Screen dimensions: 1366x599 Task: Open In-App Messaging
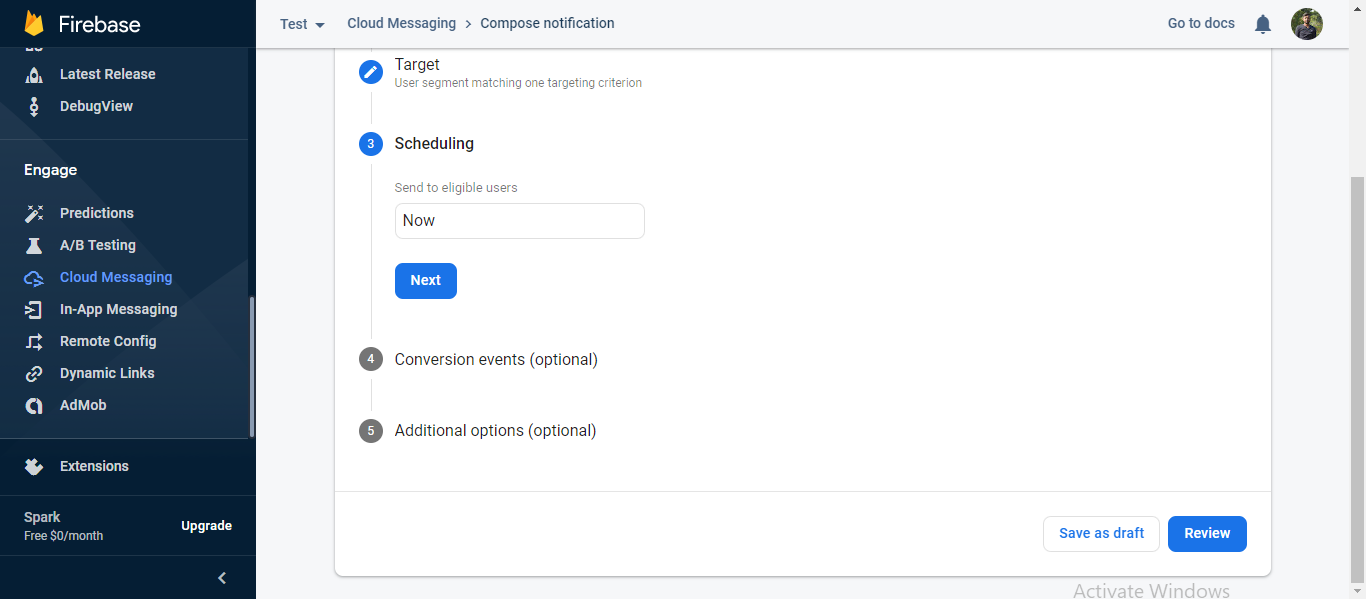(36, 309)
